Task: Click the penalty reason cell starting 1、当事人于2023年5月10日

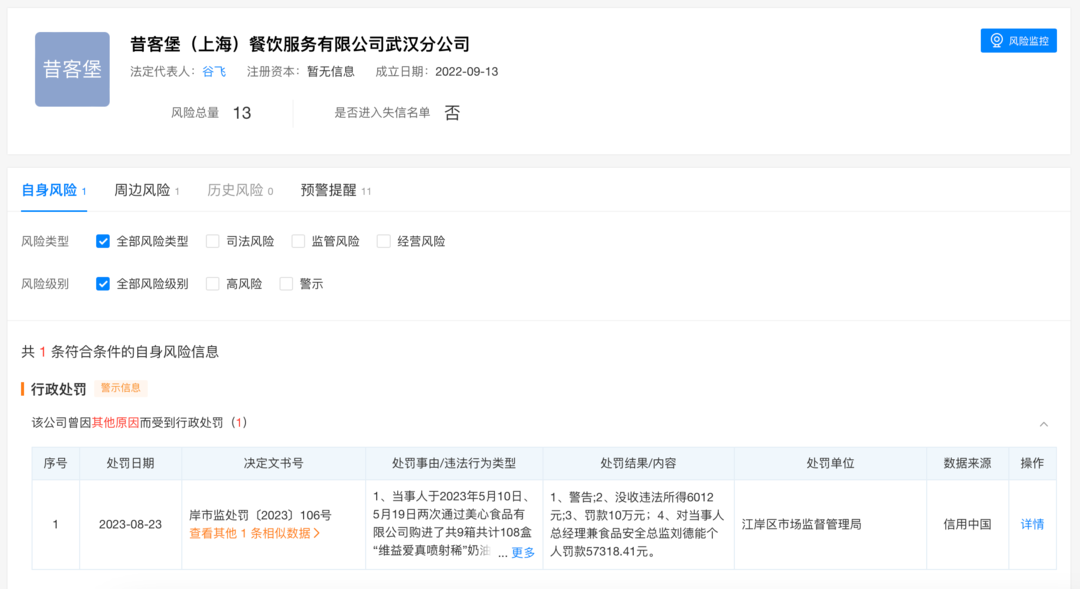Action: [454, 524]
